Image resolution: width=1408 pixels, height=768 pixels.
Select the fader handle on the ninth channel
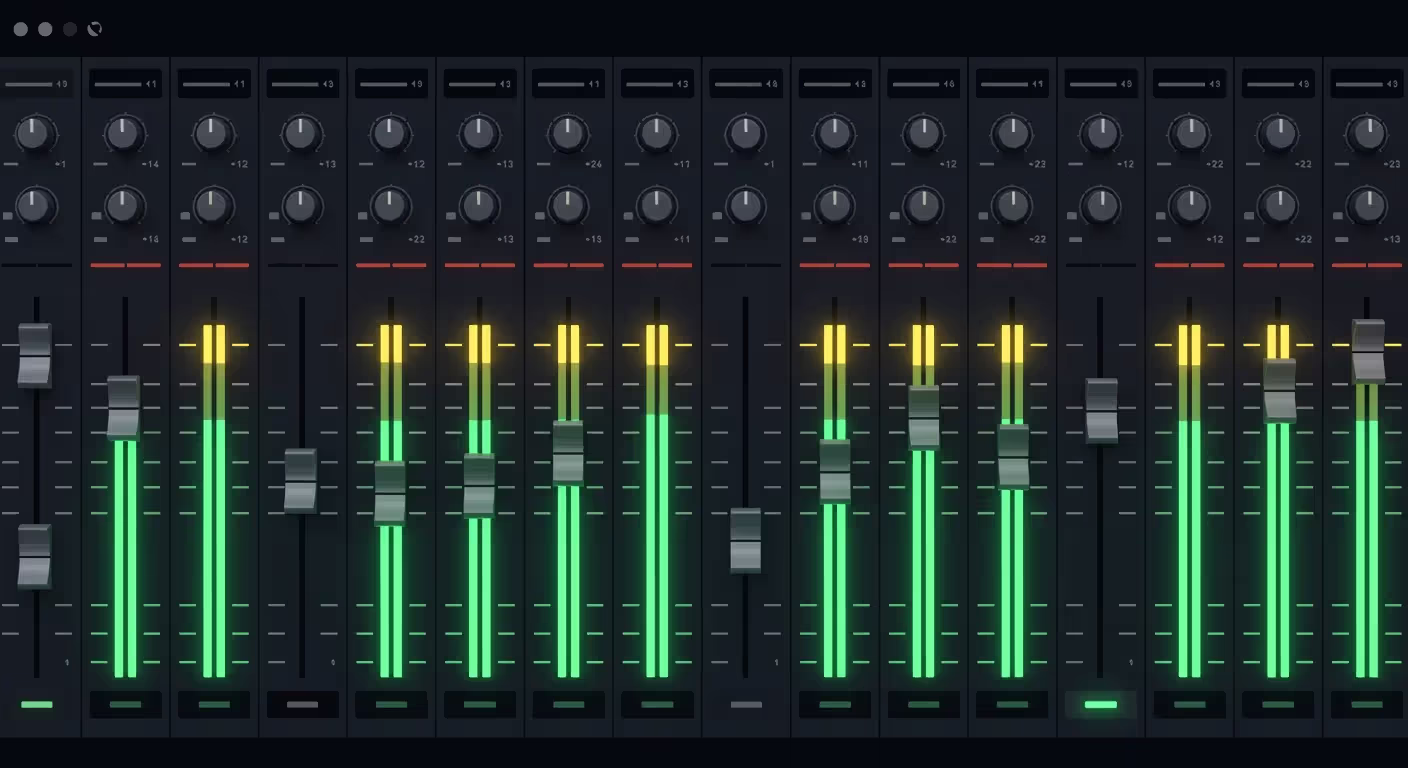pos(745,540)
